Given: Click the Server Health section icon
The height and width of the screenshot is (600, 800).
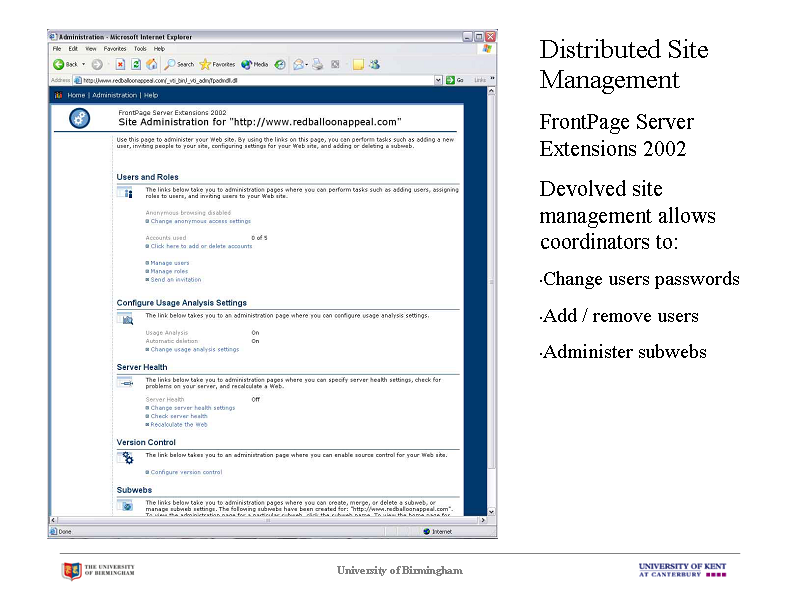Looking at the screenshot, I should coord(126,383).
